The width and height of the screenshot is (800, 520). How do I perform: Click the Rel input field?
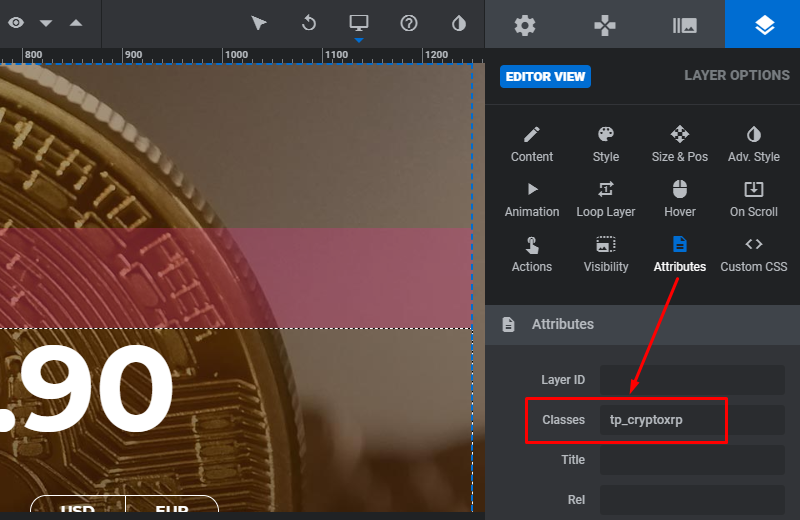pyautogui.click(x=692, y=500)
